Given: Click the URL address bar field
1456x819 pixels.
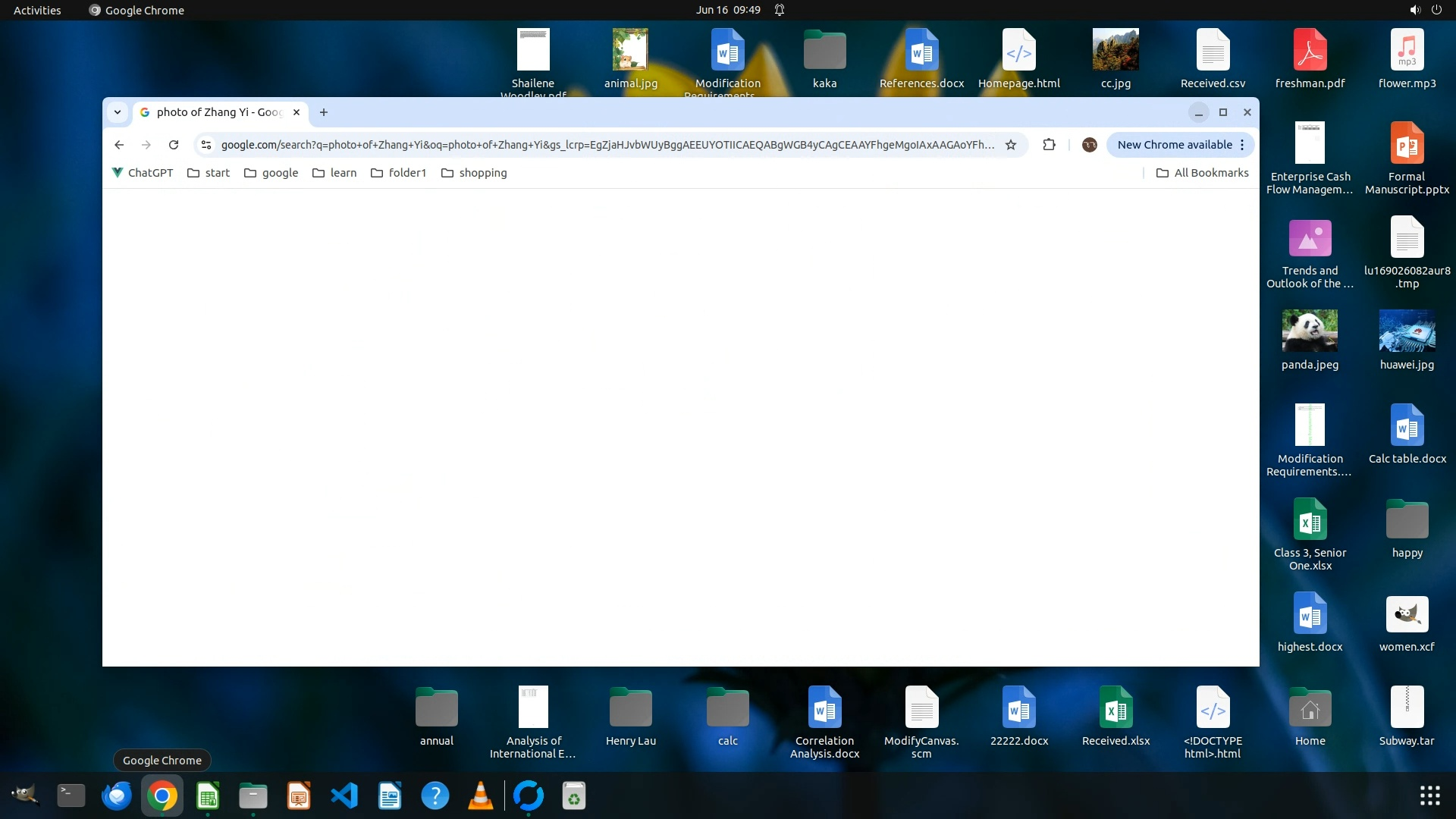Looking at the screenshot, I should tap(607, 145).
